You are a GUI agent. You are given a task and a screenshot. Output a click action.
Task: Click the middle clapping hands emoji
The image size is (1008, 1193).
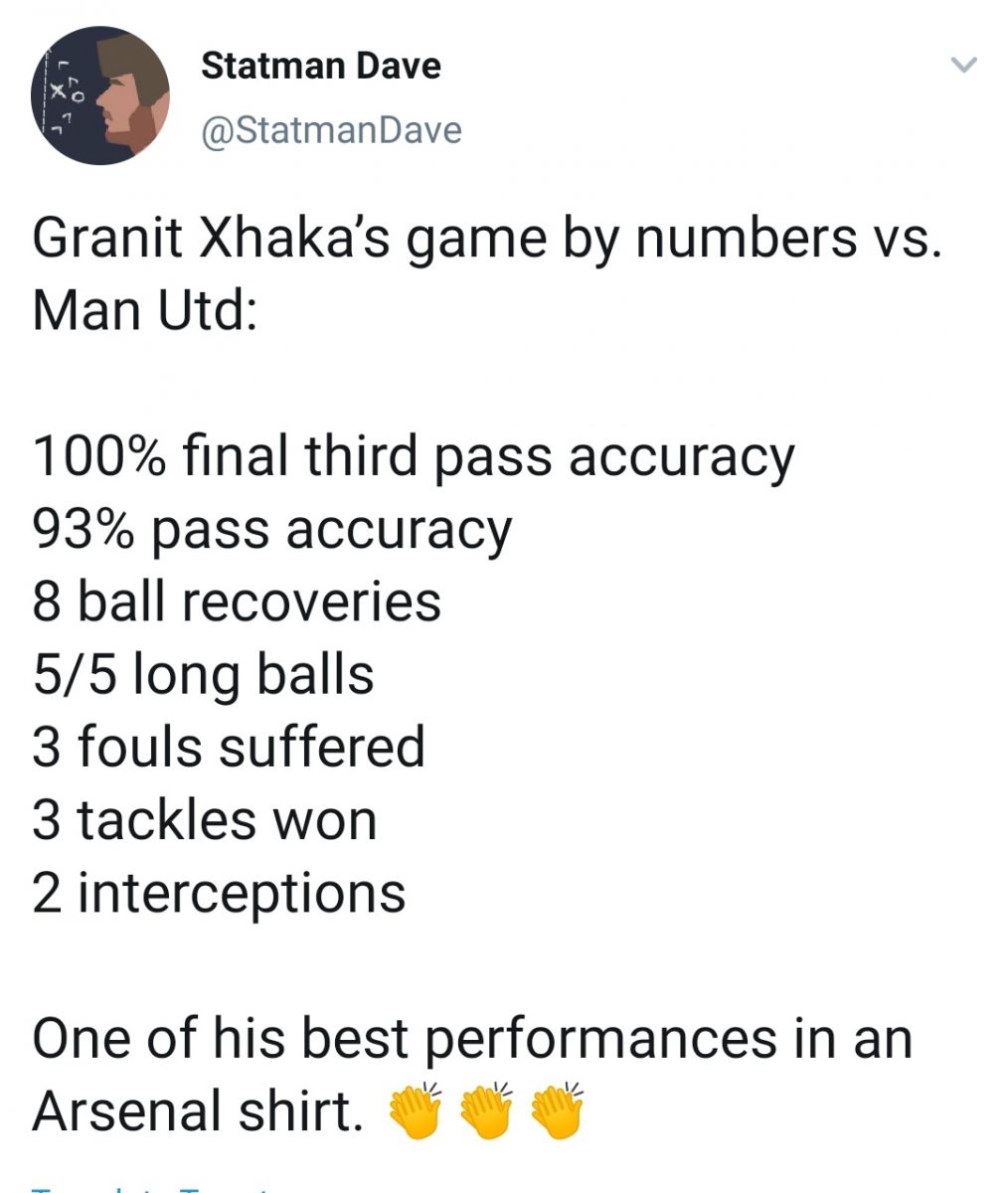(485, 1109)
